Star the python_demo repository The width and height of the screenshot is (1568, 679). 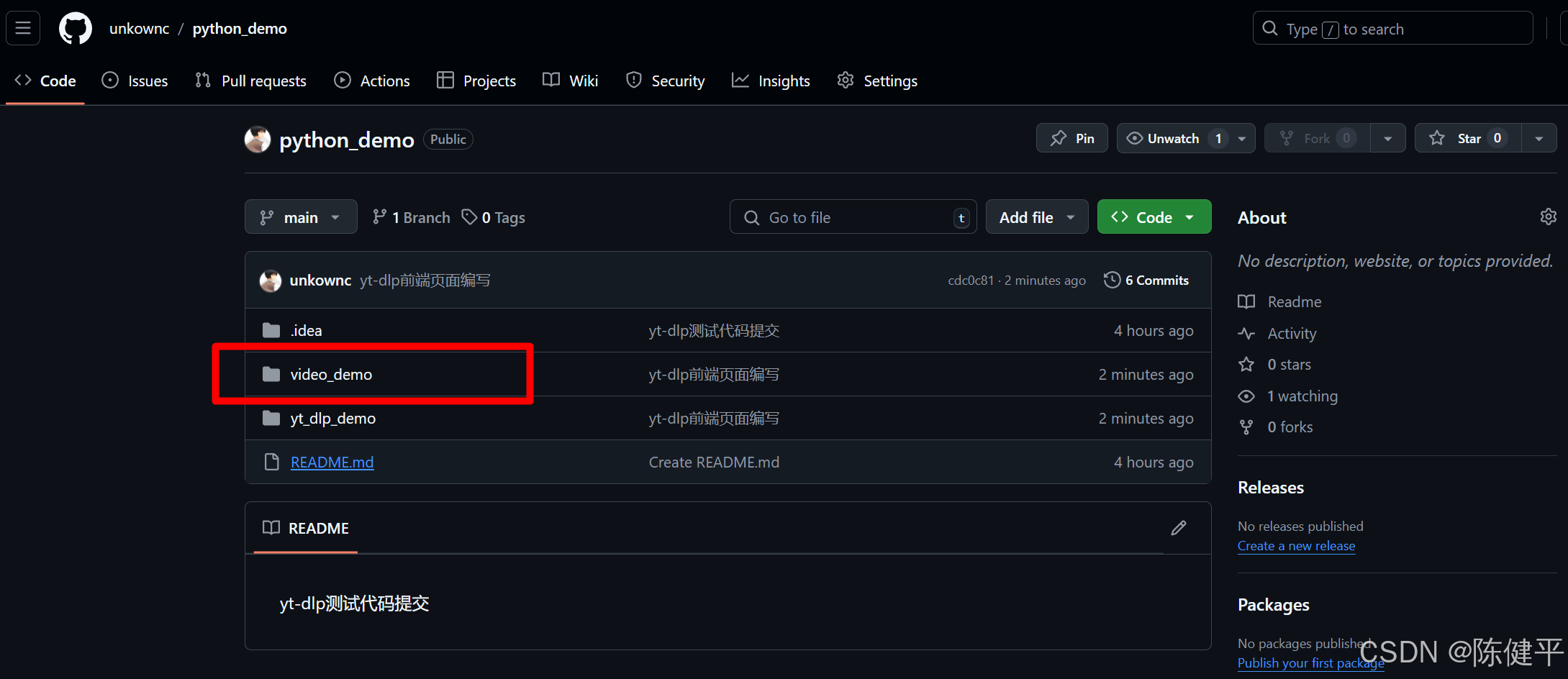1468,138
